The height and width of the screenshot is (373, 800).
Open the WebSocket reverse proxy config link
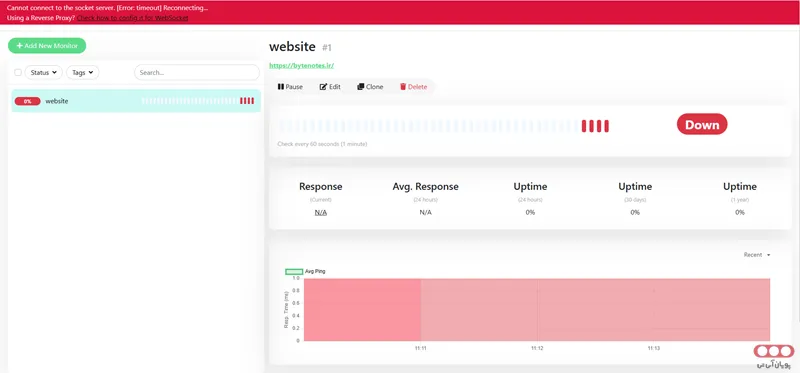pyautogui.click(x=133, y=18)
